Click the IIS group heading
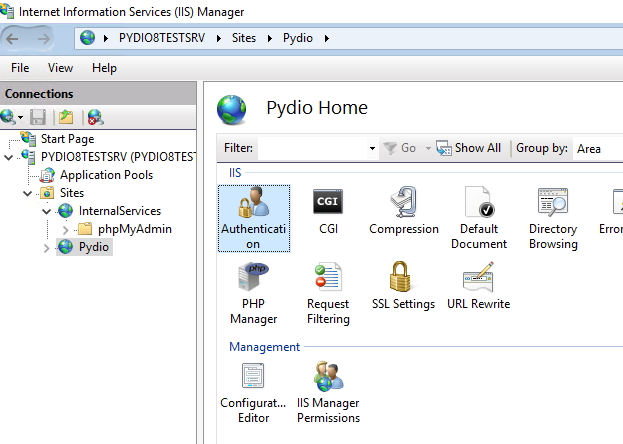This screenshot has width=623, height=444. [x=235, y=173]
